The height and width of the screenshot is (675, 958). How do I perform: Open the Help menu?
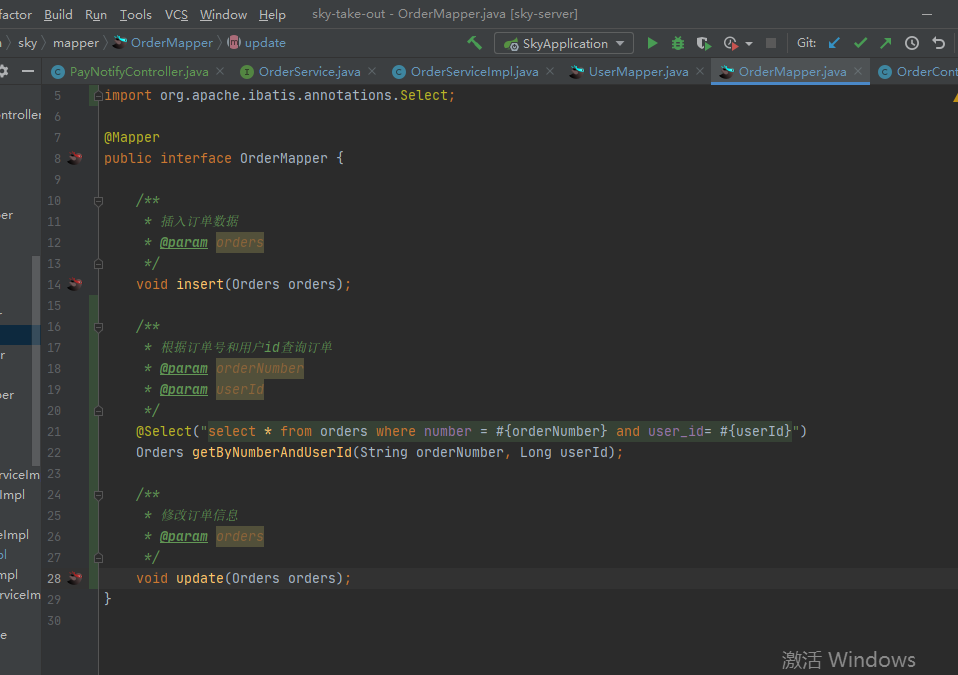click(x=272, y=14)
